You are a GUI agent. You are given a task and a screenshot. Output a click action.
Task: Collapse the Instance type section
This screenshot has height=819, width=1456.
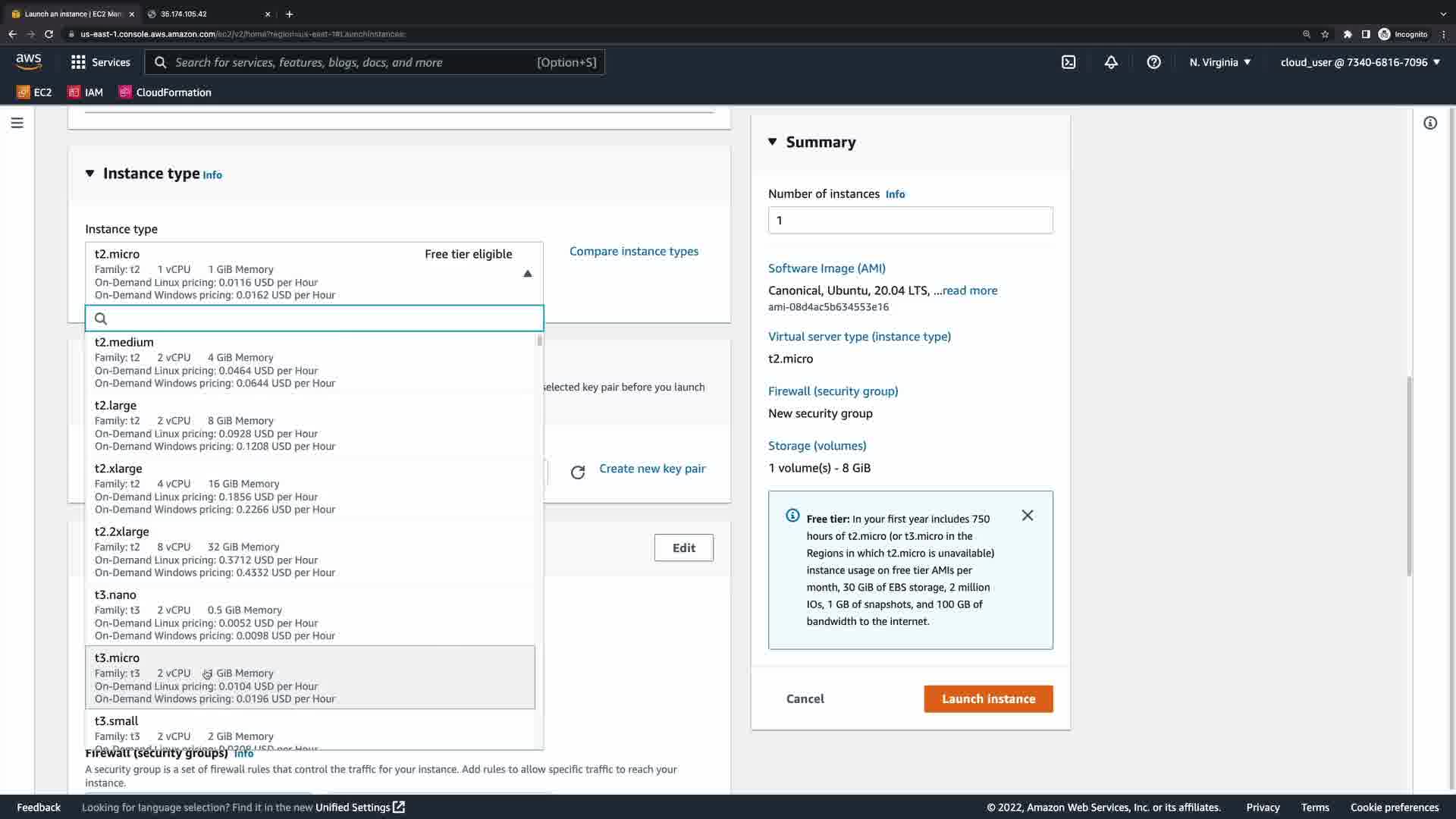(x=90, y=174)
